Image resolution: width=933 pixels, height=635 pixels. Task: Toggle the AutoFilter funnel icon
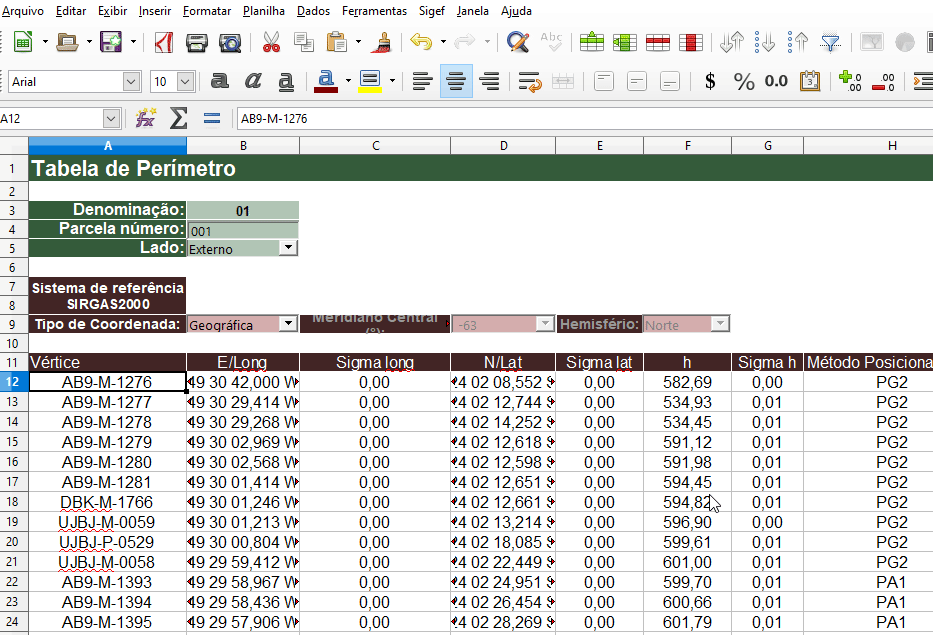830,42
